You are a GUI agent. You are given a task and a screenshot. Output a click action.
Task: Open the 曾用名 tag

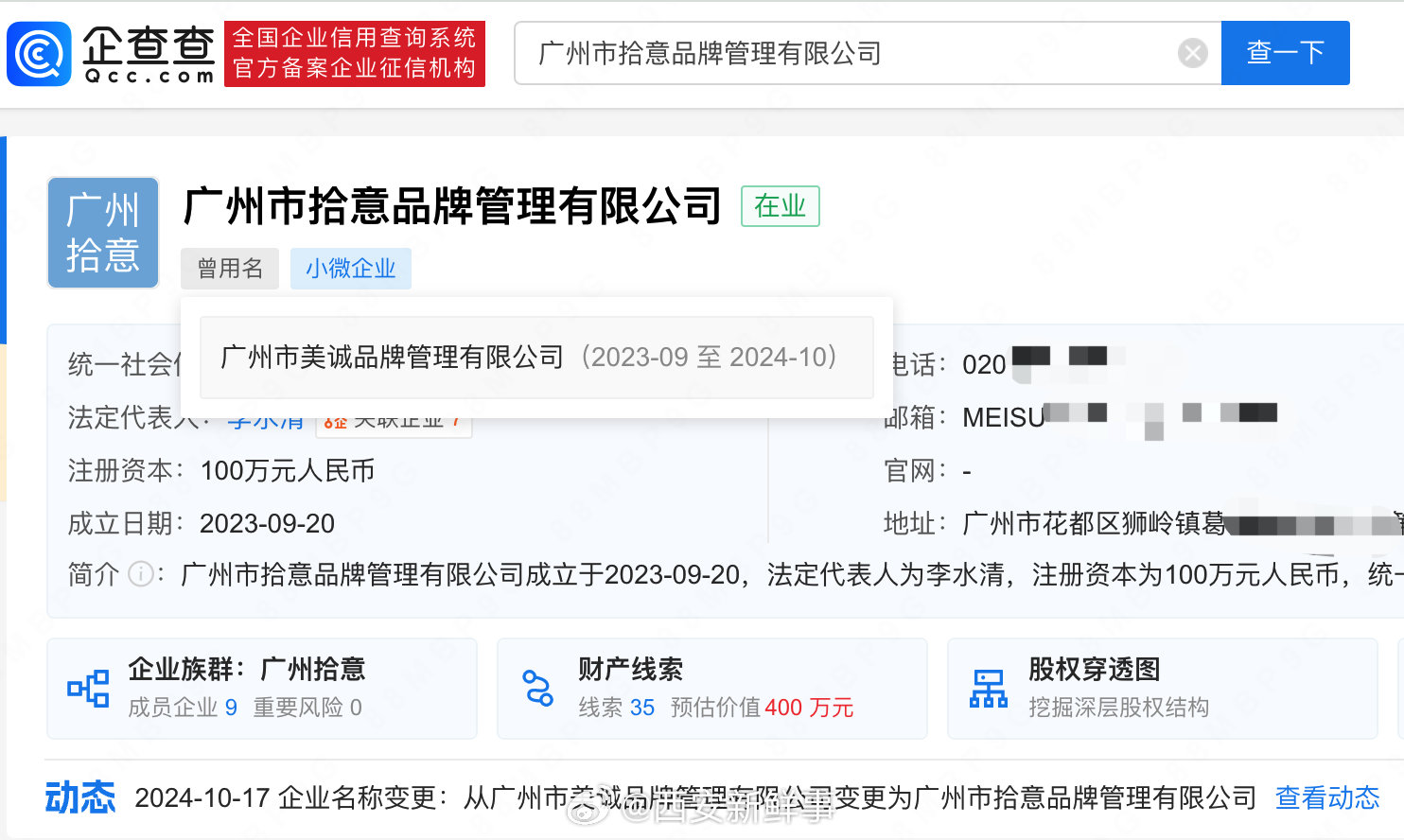pos(230,269)
